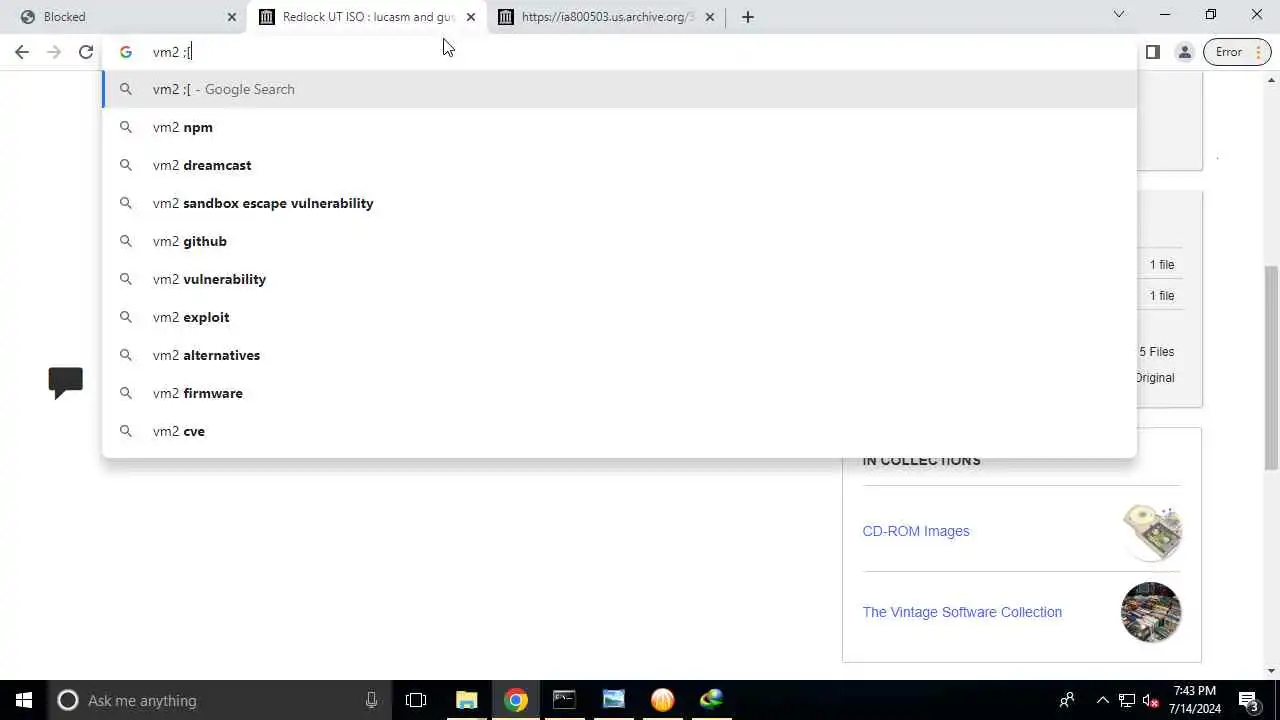Click the Google icon in address bar

[126, 52]
